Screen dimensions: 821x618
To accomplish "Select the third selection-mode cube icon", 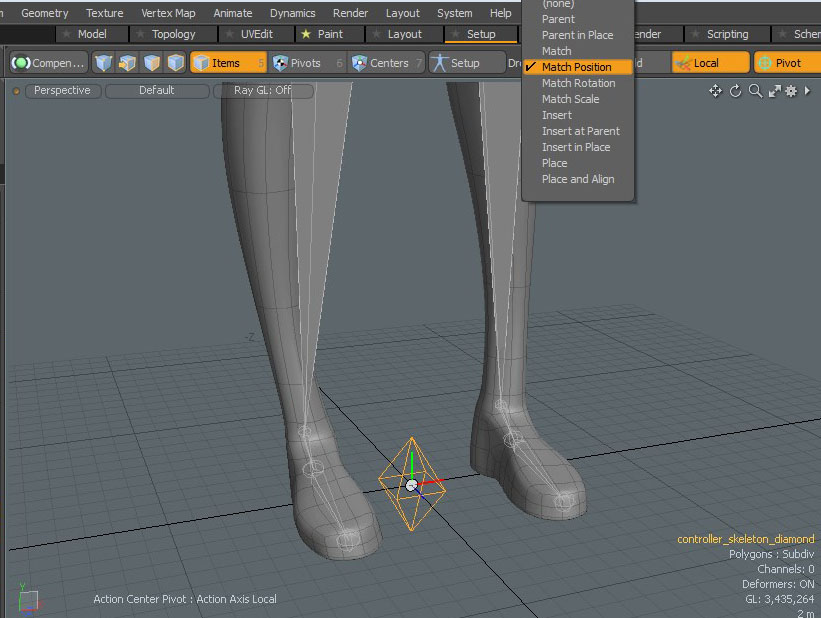I will tap(151, 63).
